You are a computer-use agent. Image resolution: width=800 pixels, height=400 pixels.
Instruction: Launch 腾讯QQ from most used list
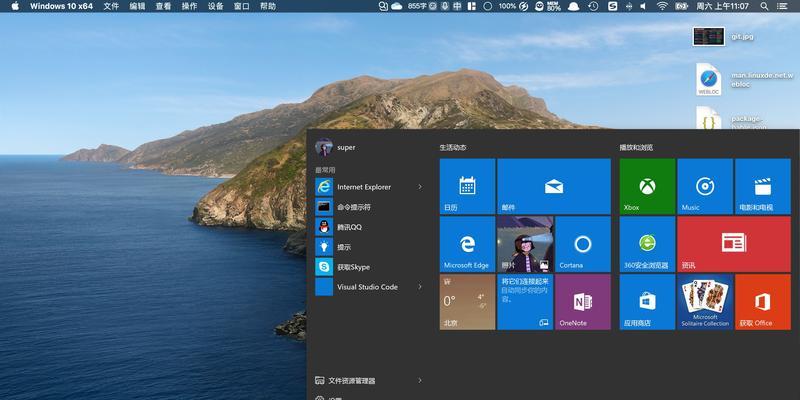[x=369, y=227]
